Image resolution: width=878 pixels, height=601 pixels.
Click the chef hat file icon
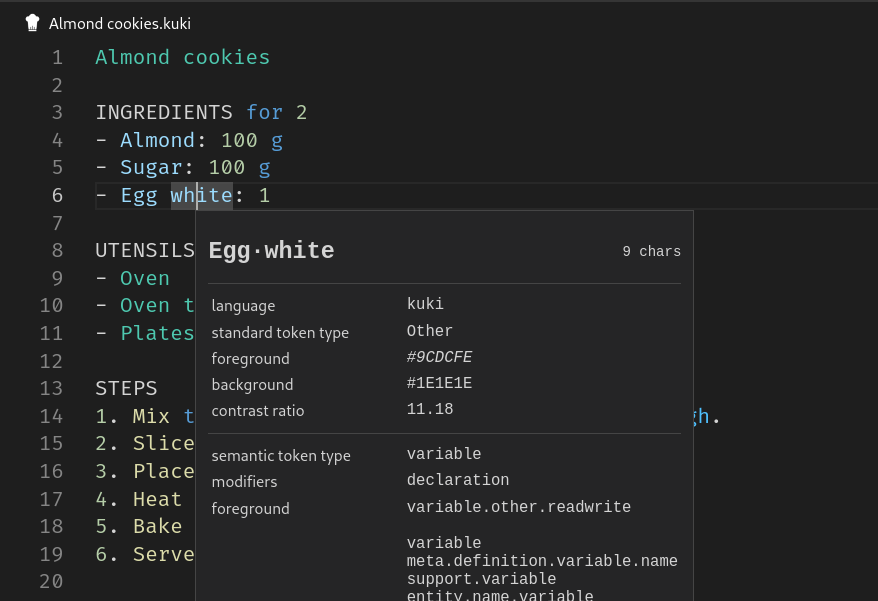[32, 23]
